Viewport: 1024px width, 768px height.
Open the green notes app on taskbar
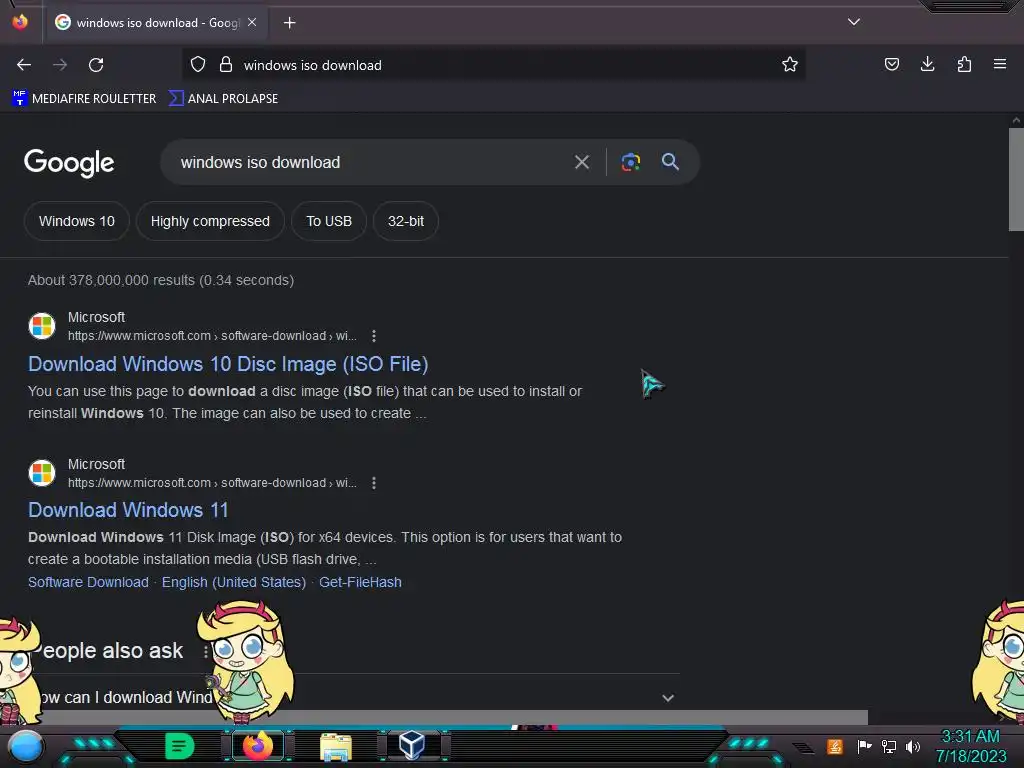tap(180, 746)
